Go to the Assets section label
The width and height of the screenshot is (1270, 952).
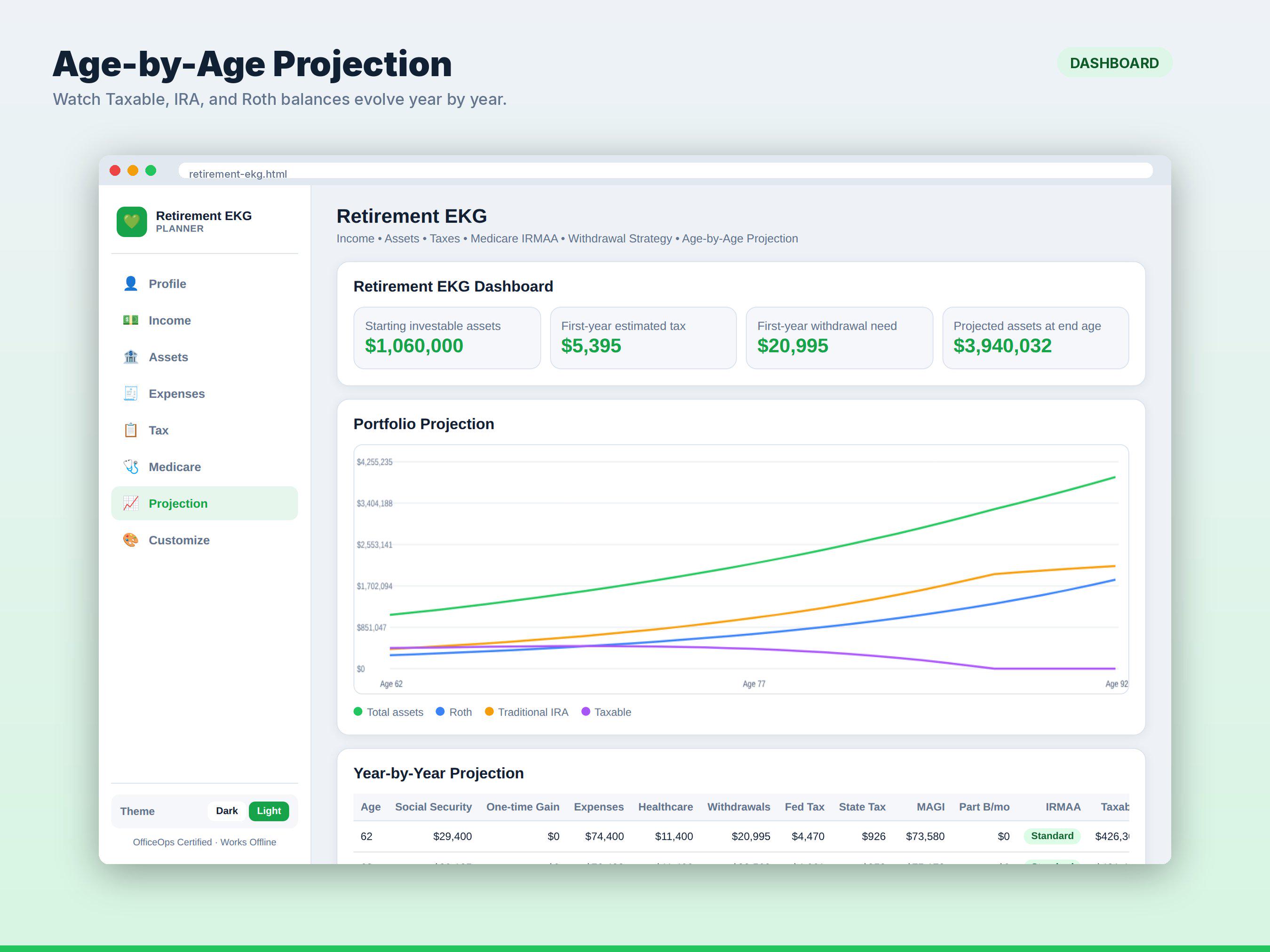click(x=168, y=357)
